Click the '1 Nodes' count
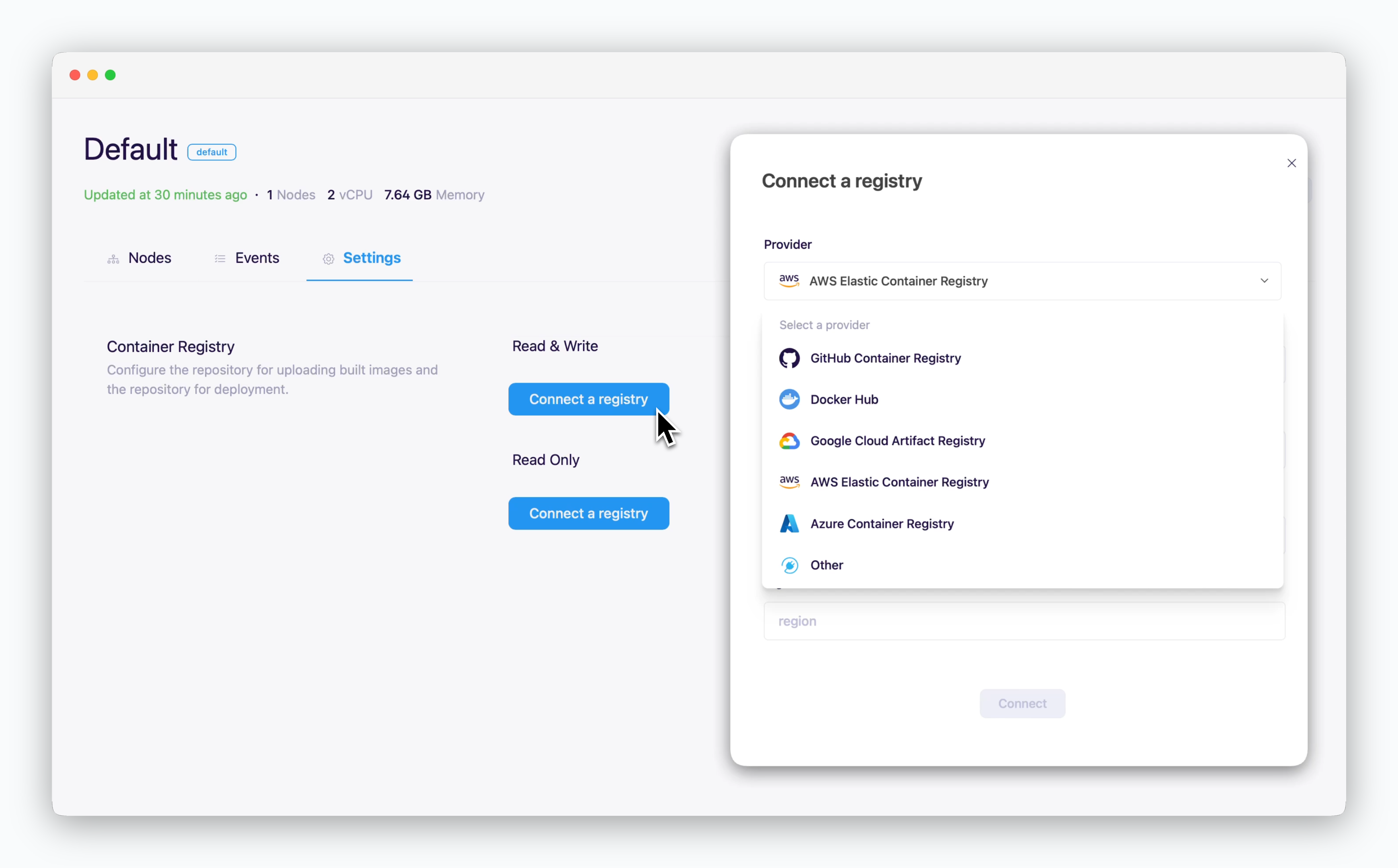This screenshot has width=1398, height=868. [291, 195]
